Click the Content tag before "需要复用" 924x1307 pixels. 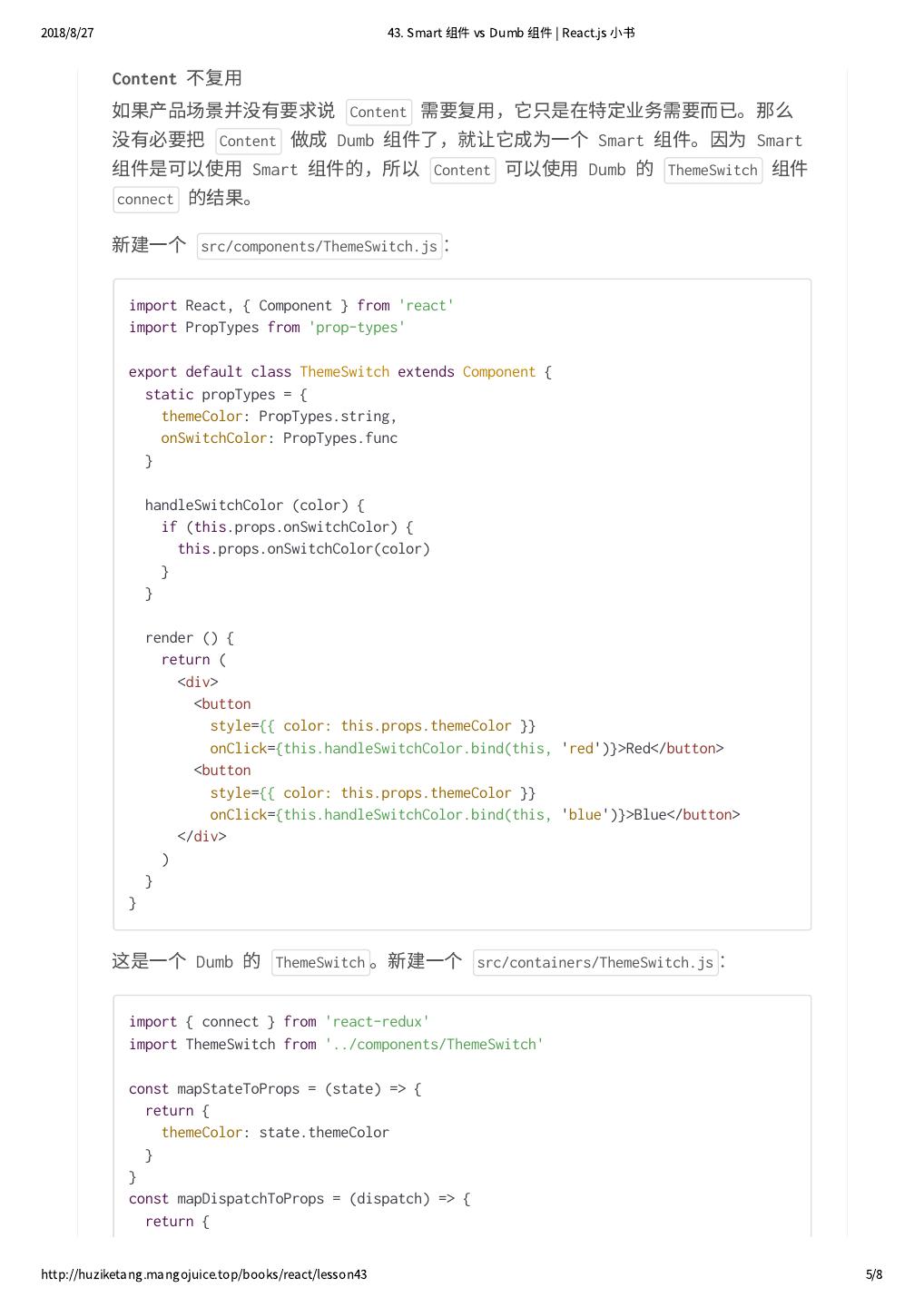coord(378,112)
